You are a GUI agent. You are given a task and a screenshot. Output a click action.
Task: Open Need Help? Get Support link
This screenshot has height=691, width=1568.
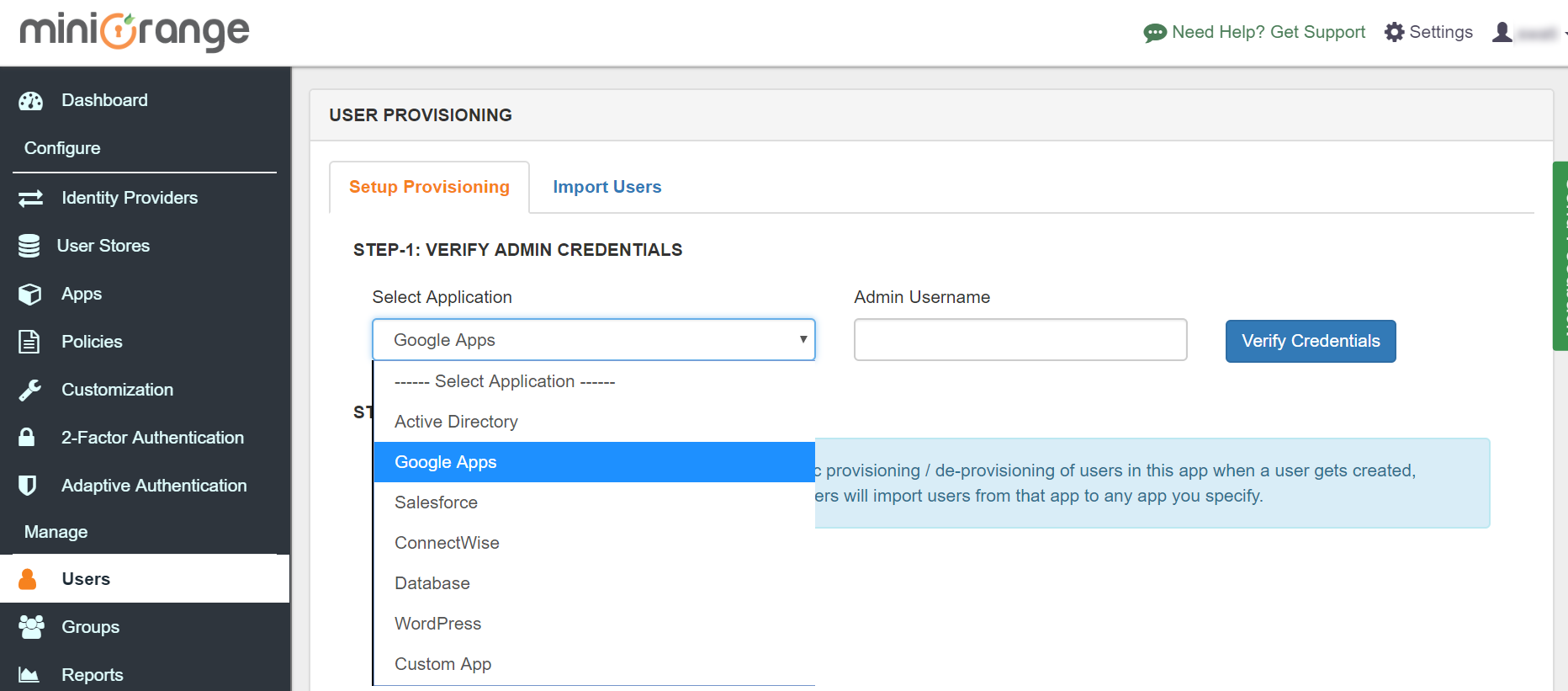1254,32
